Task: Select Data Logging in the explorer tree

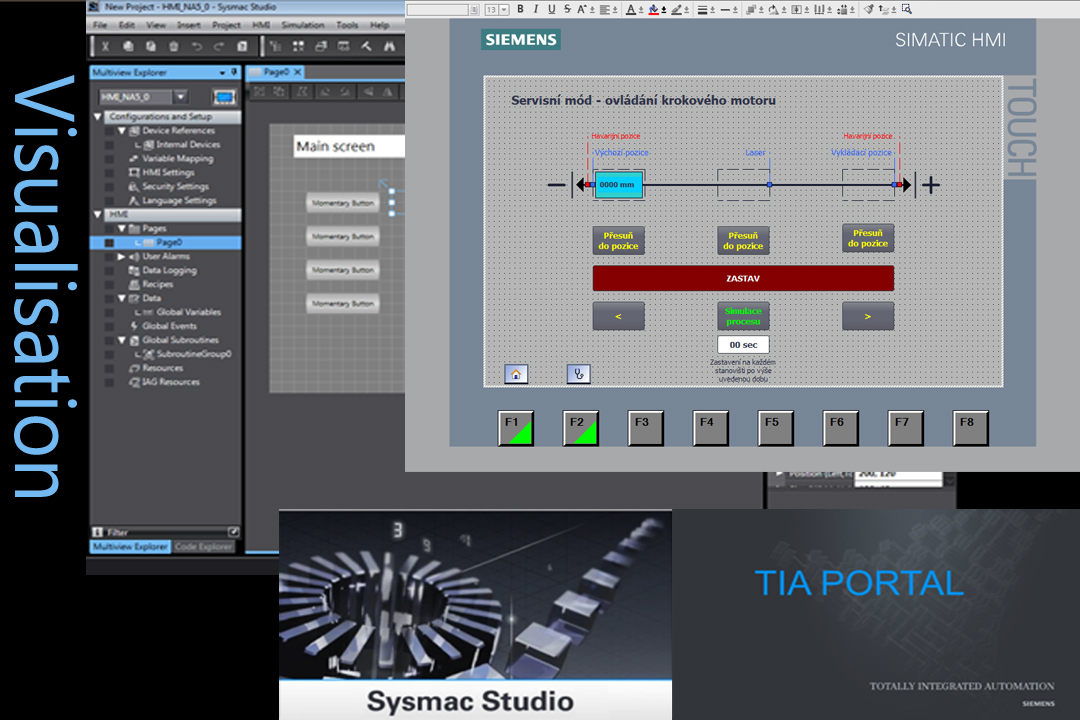Action: click(x=169, y=270)
